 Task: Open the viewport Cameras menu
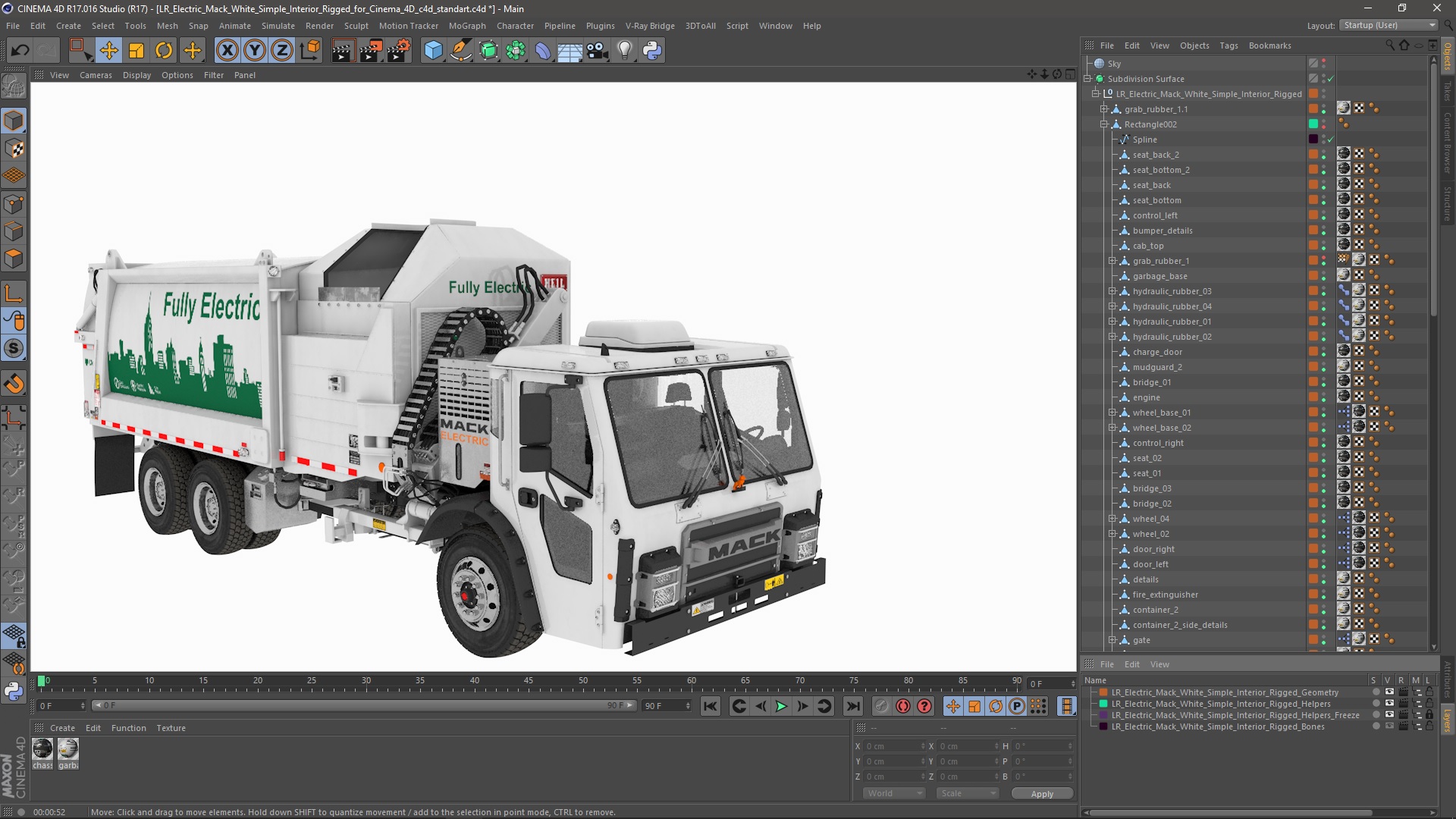coord(96,75)
